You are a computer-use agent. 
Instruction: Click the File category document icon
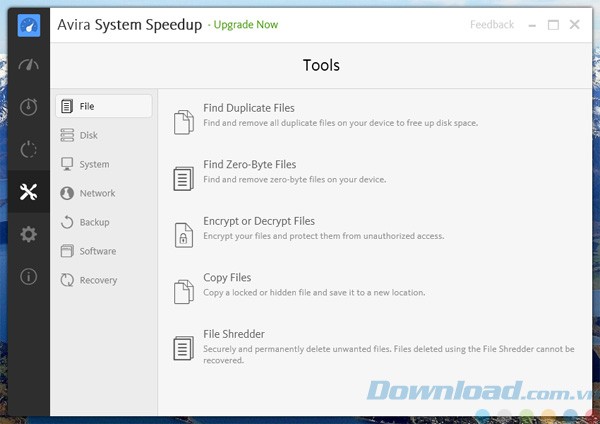point(67,106)
